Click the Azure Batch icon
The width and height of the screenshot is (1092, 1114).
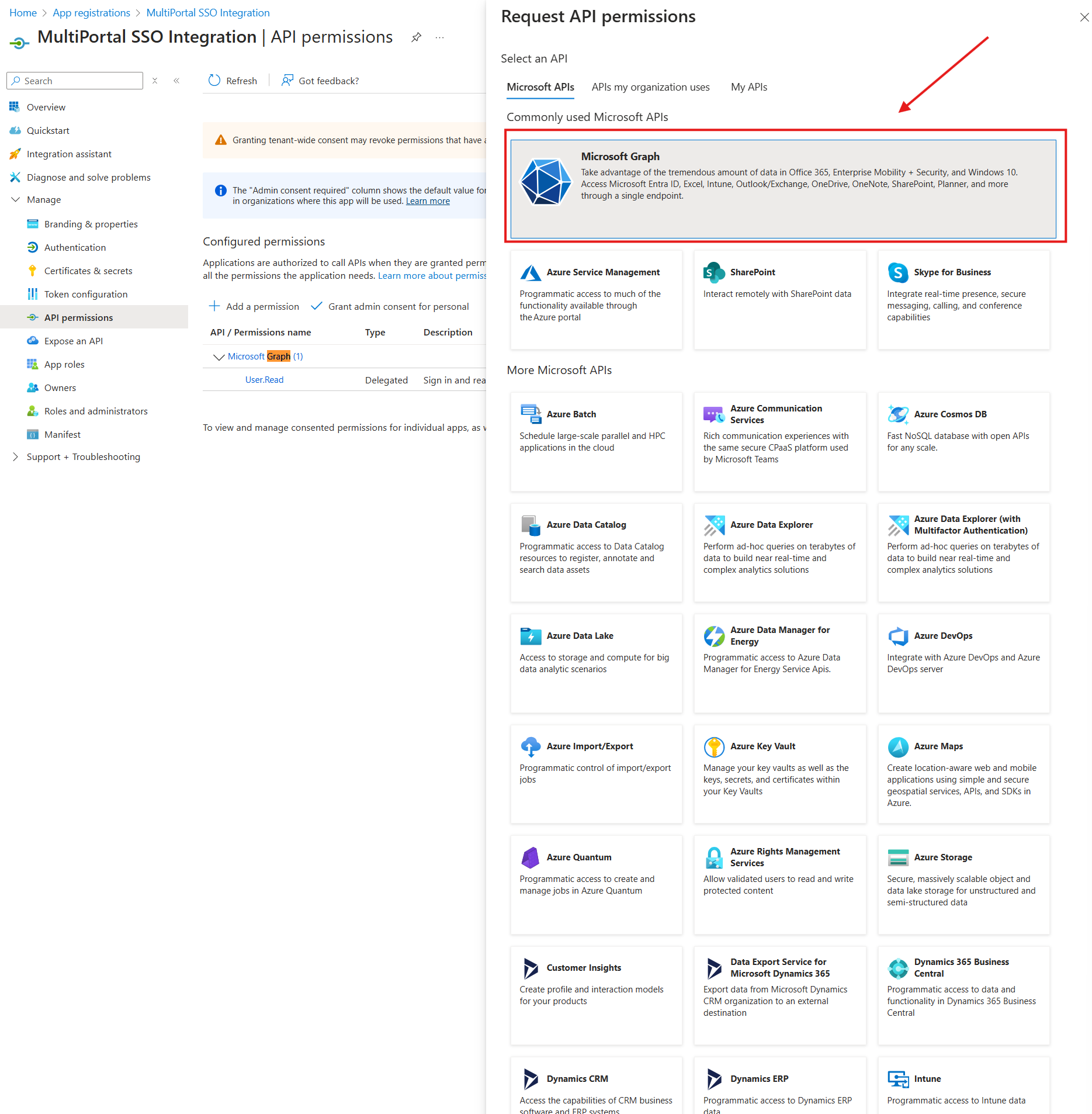(x=531, y=414)
